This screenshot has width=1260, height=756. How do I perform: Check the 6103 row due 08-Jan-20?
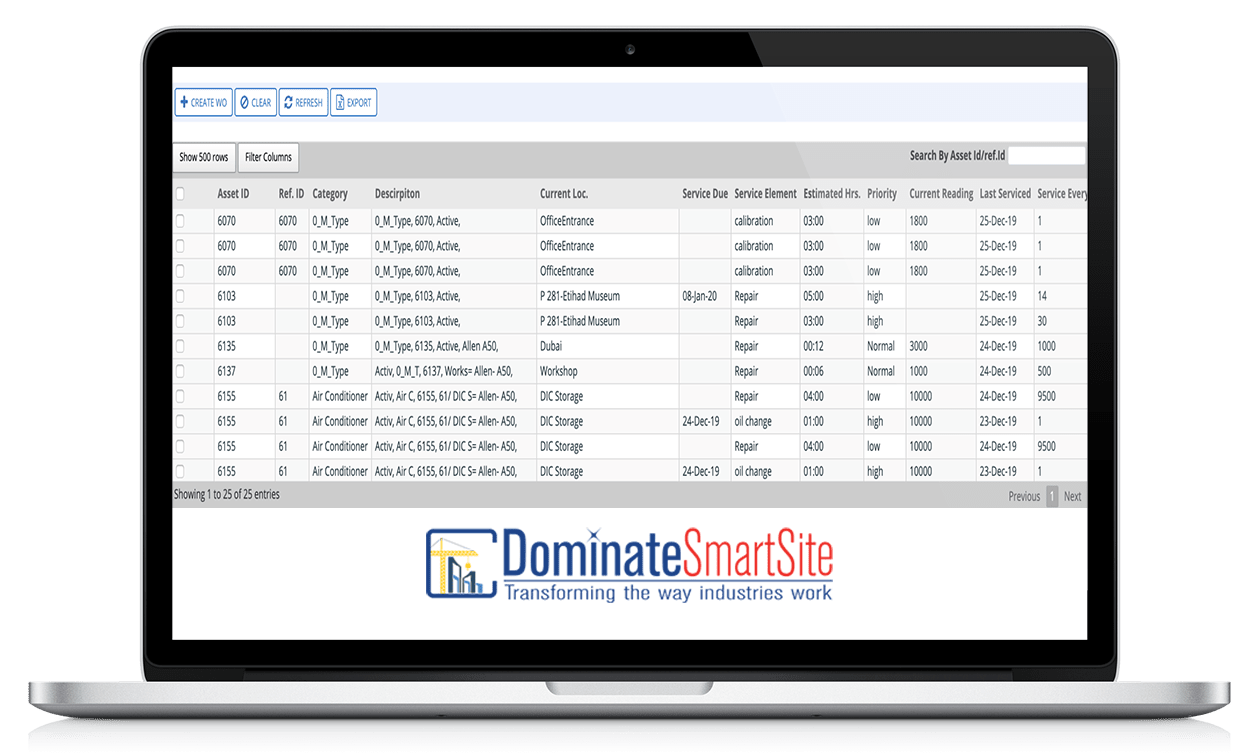coord(179,296)
